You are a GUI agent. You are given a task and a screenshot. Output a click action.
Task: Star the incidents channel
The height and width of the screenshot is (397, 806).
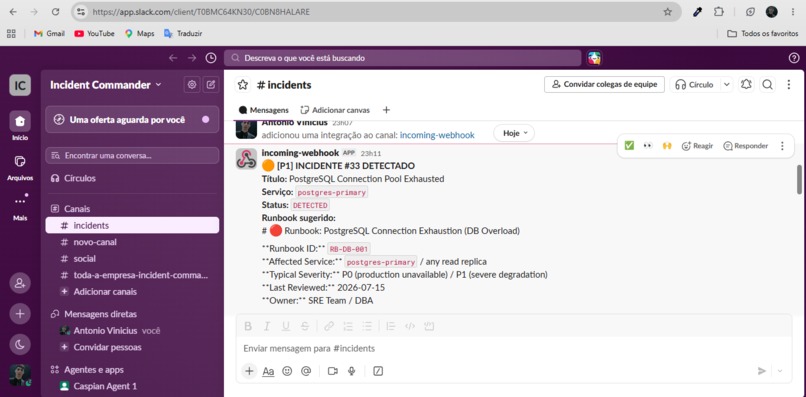[x=243, y=85]
